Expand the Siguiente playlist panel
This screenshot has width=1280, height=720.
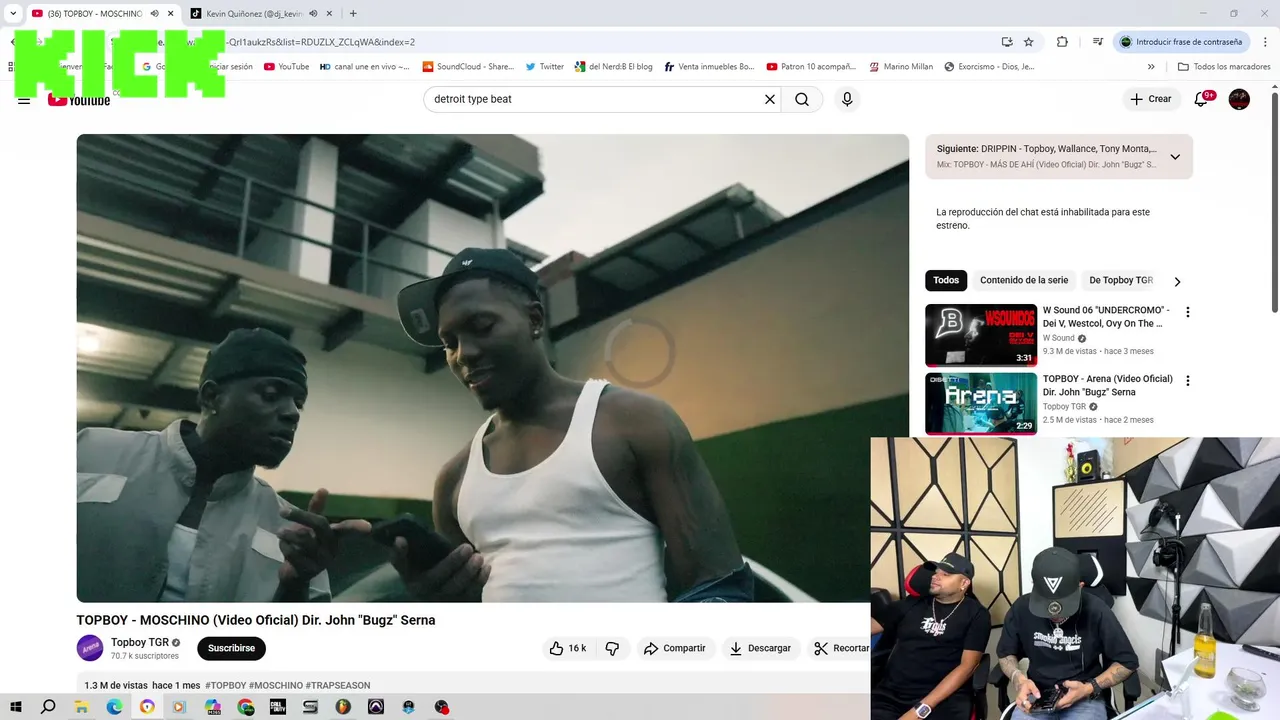tap(1175, 157)
